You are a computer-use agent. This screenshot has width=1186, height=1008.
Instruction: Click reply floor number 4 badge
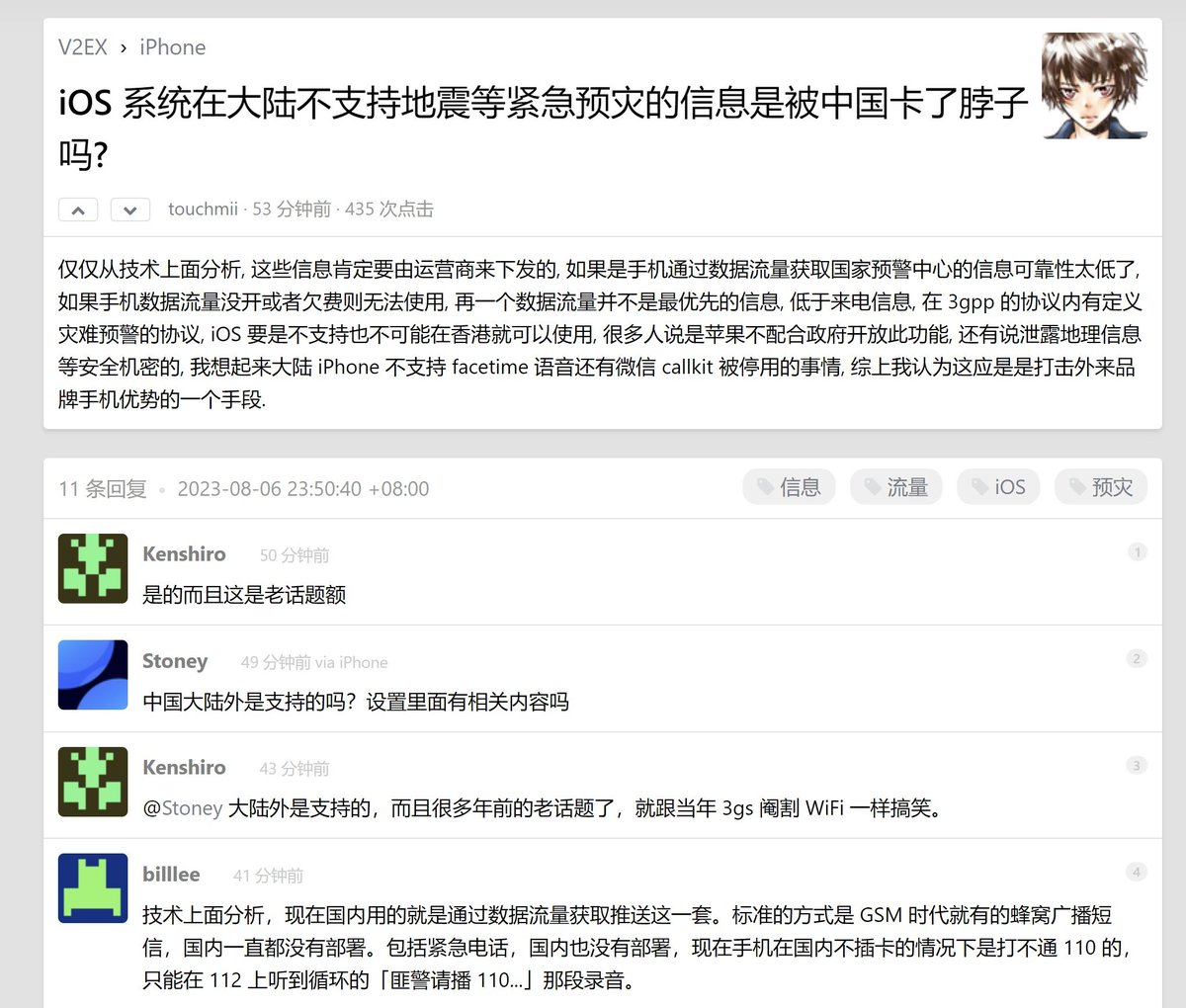(1137, 872)
